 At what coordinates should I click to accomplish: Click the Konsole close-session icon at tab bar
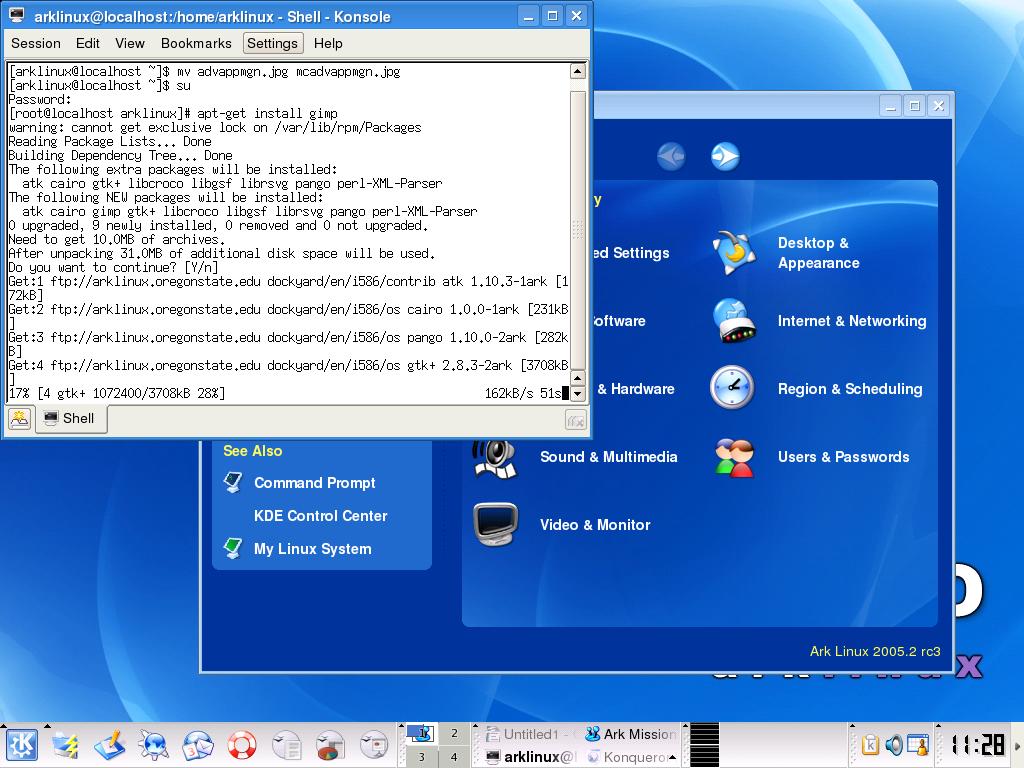point(575,421)
